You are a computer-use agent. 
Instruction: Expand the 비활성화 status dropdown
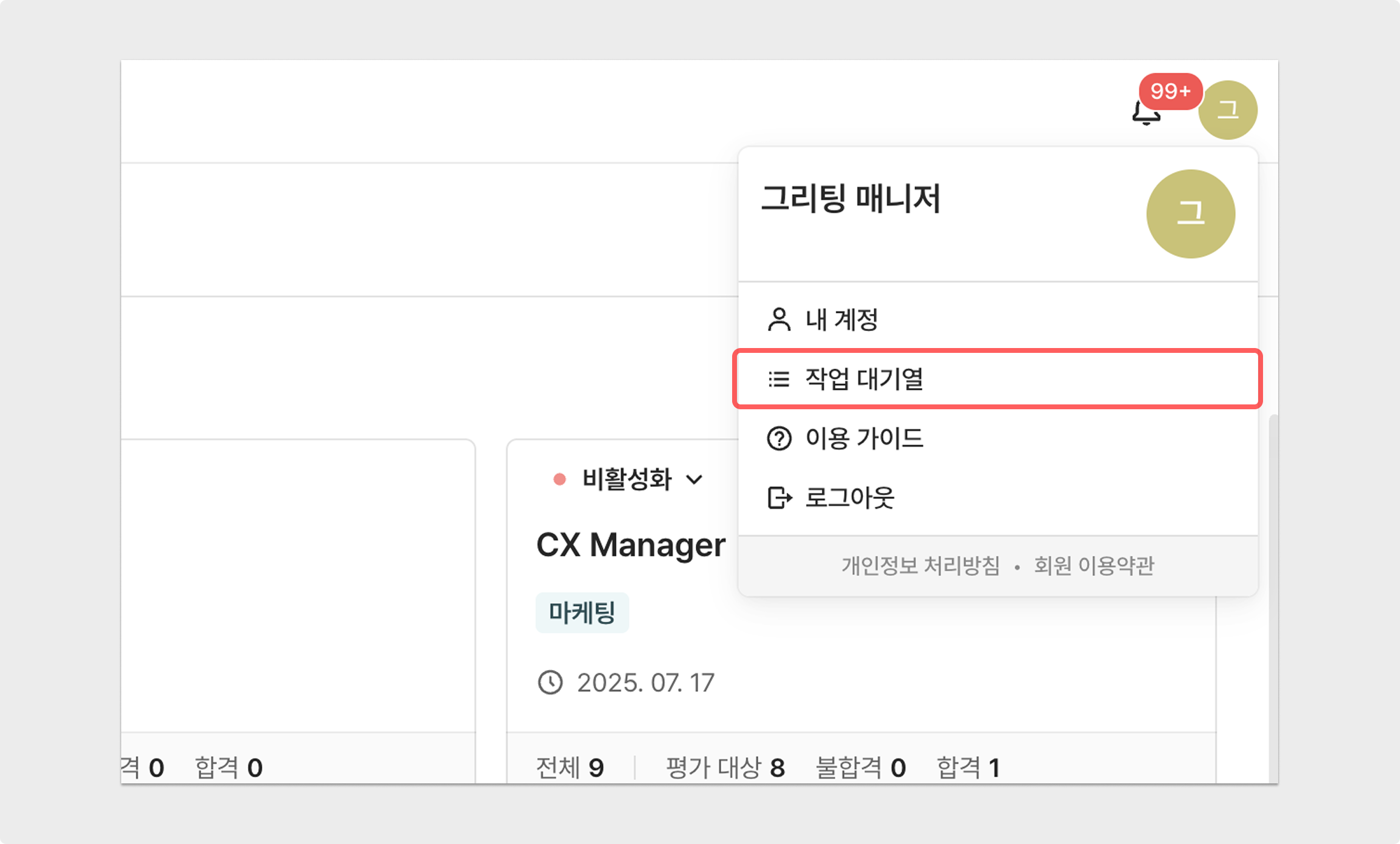(627, 480)
